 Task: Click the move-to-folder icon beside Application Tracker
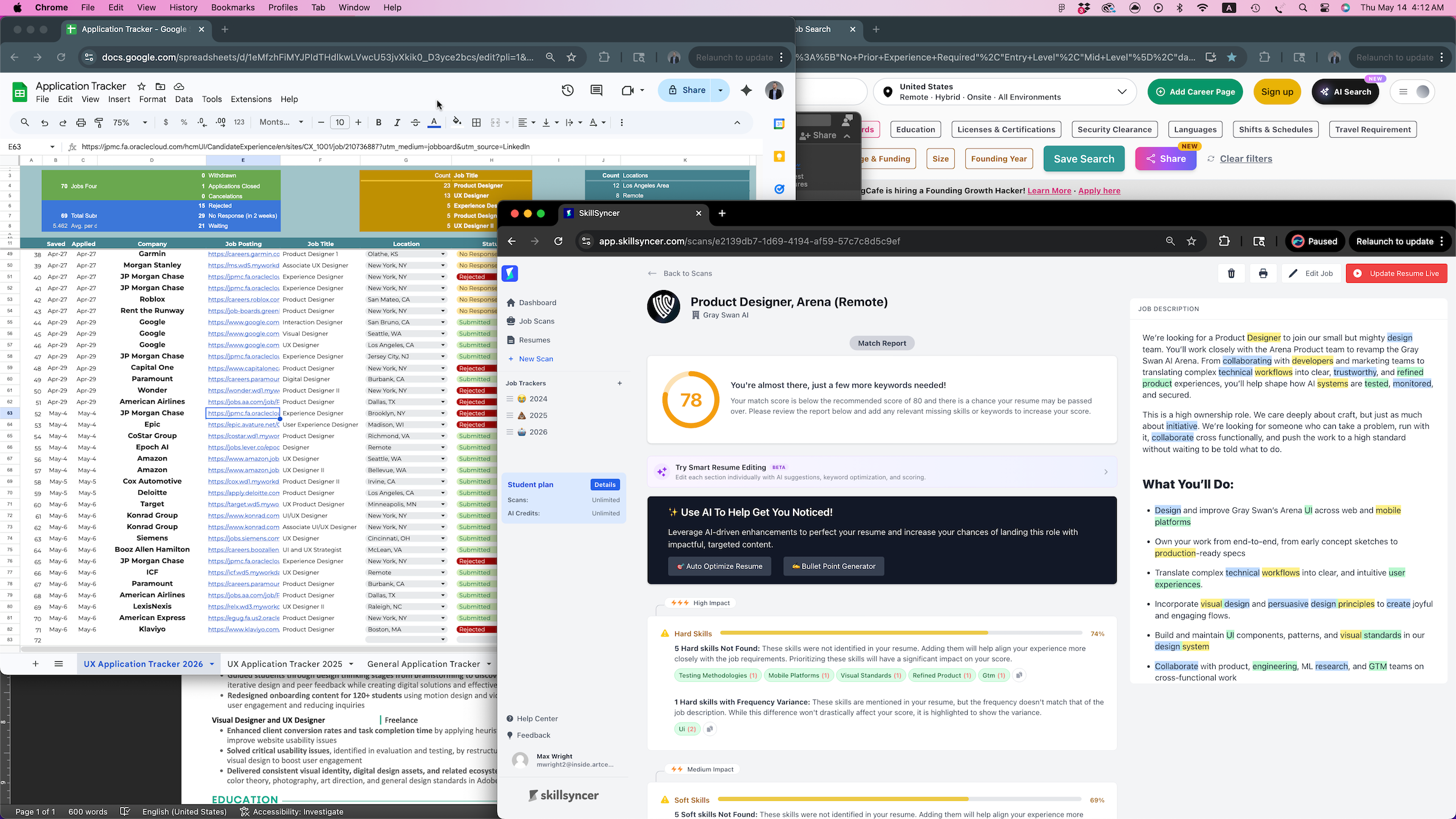(160, 86)
